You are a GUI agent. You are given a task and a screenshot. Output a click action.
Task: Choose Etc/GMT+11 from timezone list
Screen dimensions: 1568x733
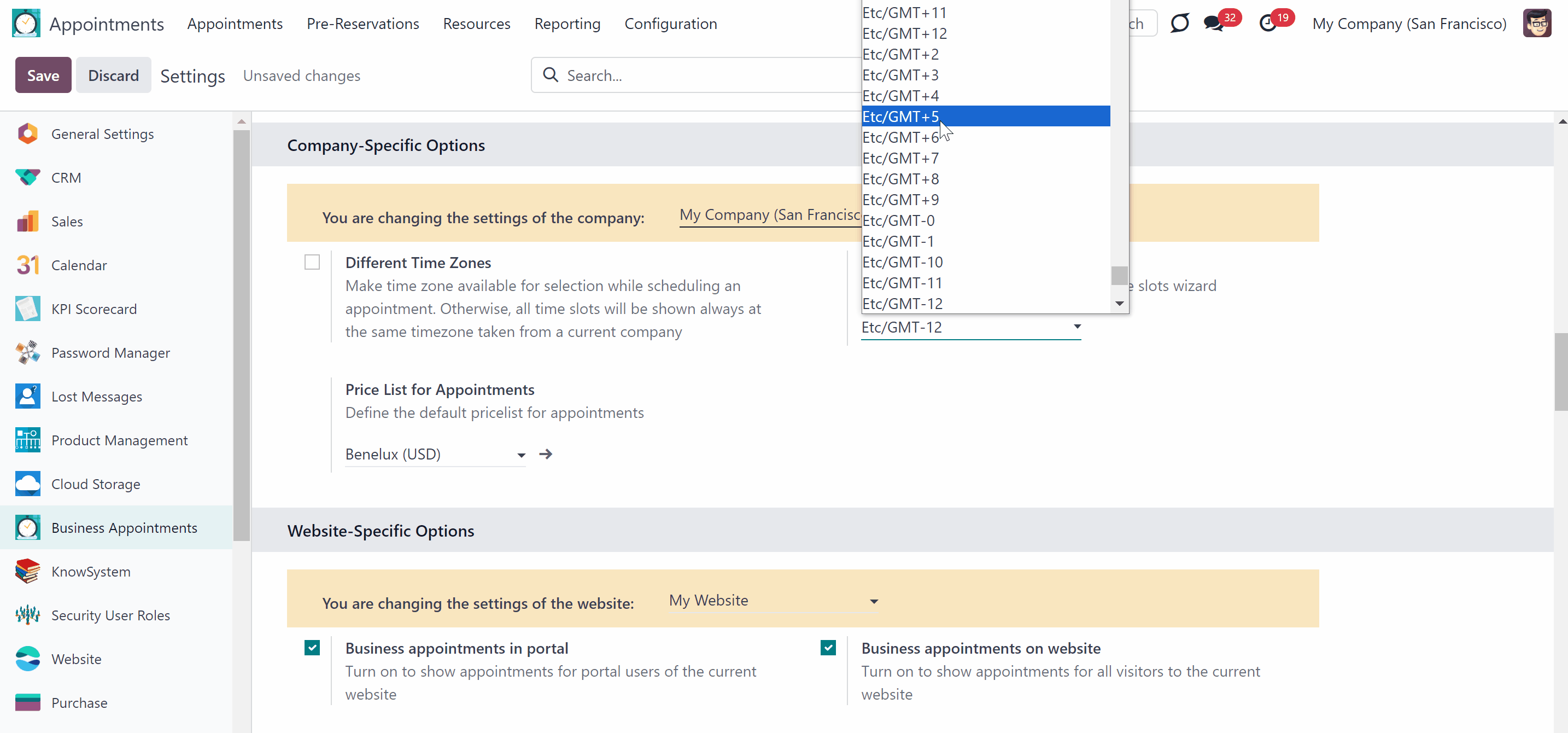pos(986,13)
